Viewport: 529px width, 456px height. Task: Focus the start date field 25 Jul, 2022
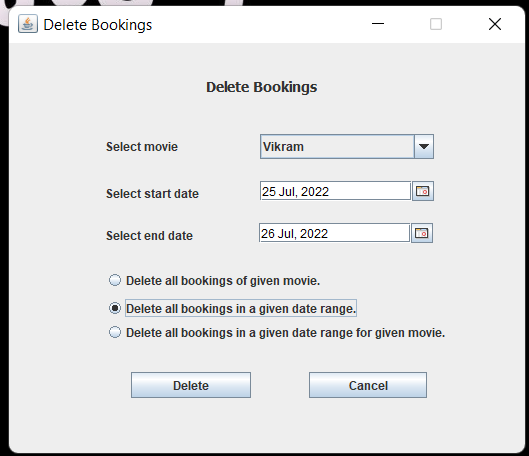click(335, 191)
